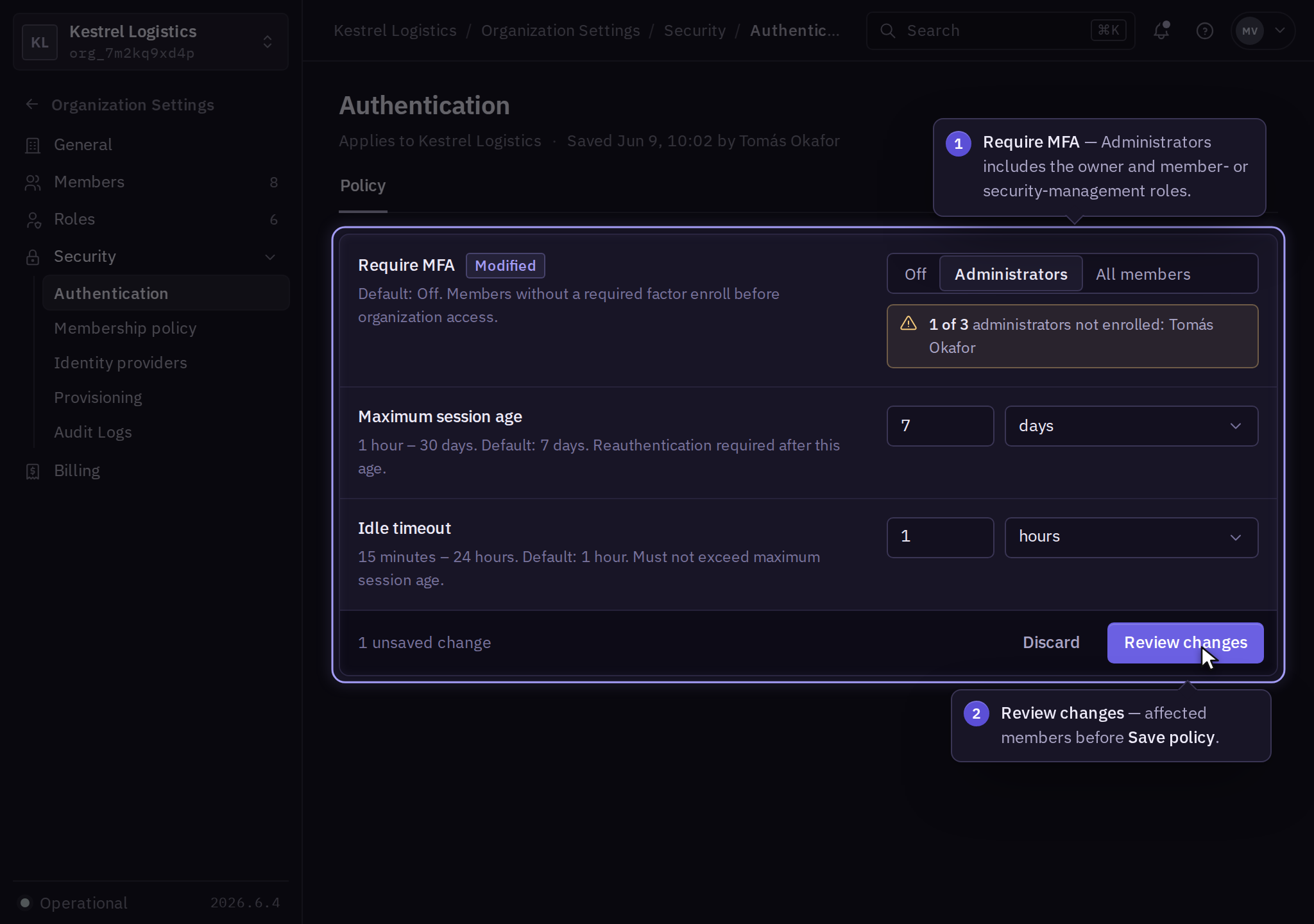Switch to the Policy tab
The height and width of the screenshot is (924, 1314).
(363, 186)
